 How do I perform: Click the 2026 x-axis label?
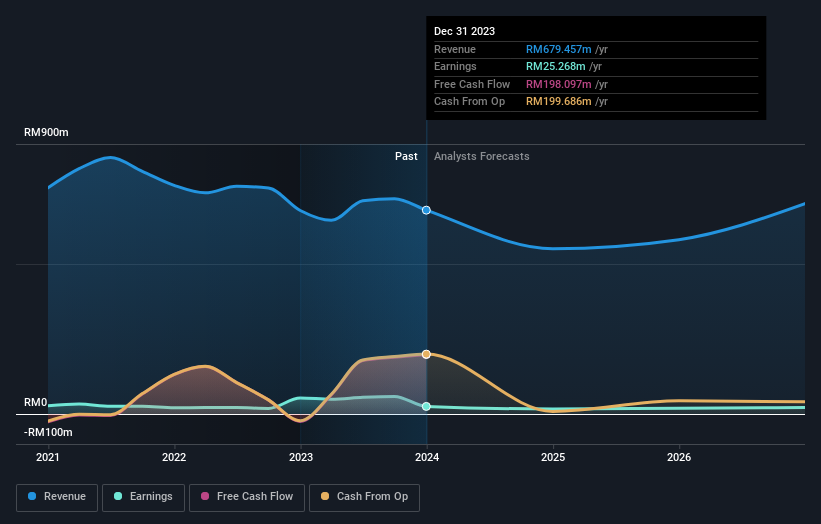pyautogui.click(x=679, y=457)
